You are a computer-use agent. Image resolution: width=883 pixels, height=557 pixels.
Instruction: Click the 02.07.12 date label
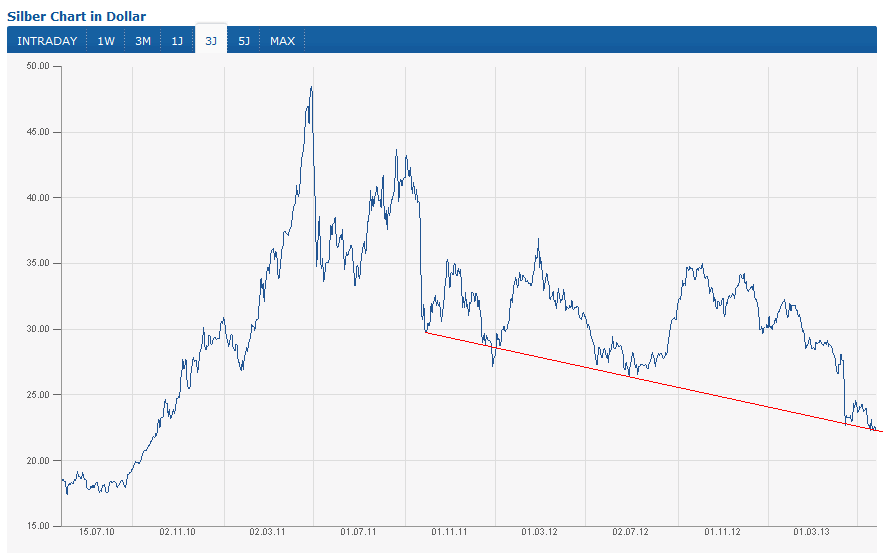coord(631,533)
